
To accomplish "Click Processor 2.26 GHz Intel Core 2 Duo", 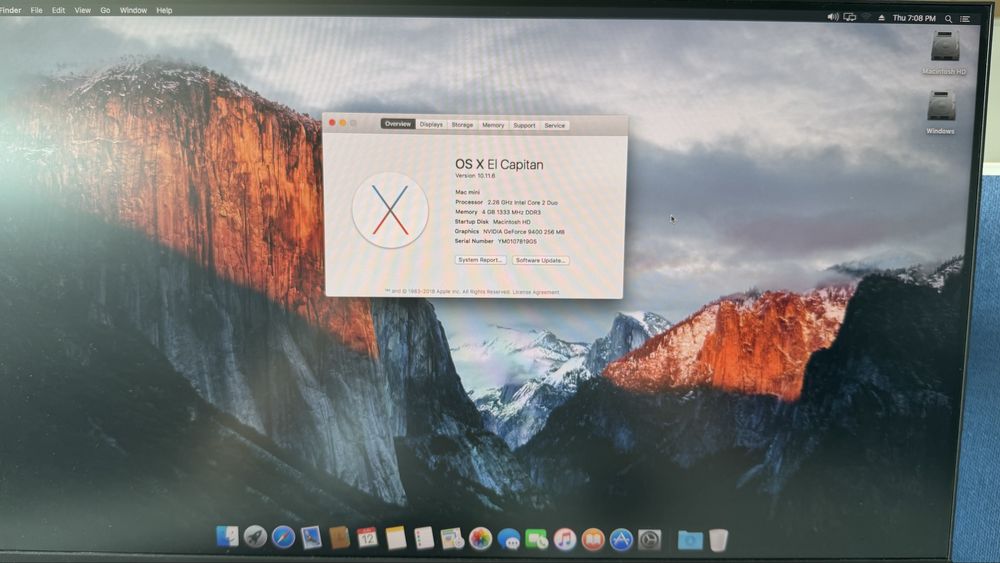I will [506, 202].
